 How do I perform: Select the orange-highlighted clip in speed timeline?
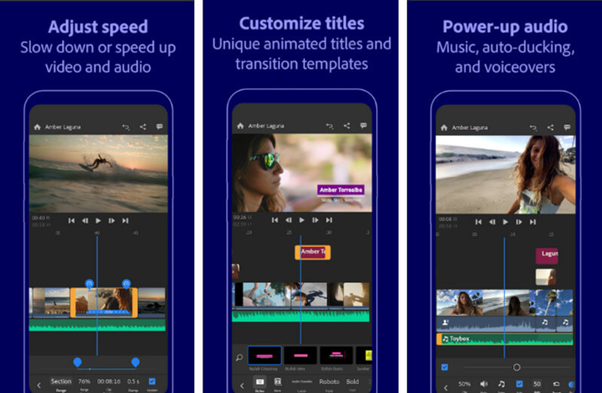(104, 302)
